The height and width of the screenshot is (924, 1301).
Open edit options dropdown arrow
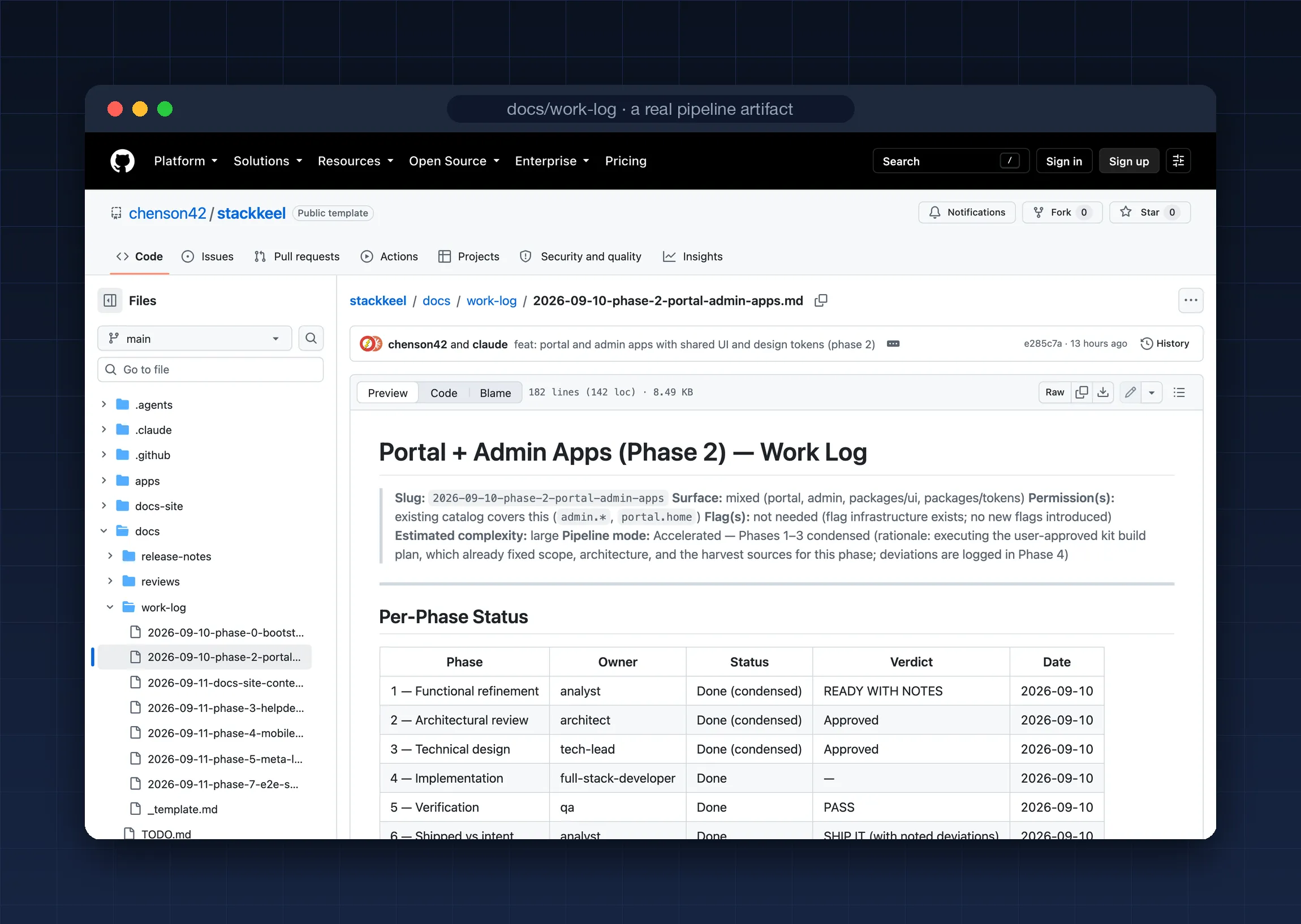coord(1151,392)
